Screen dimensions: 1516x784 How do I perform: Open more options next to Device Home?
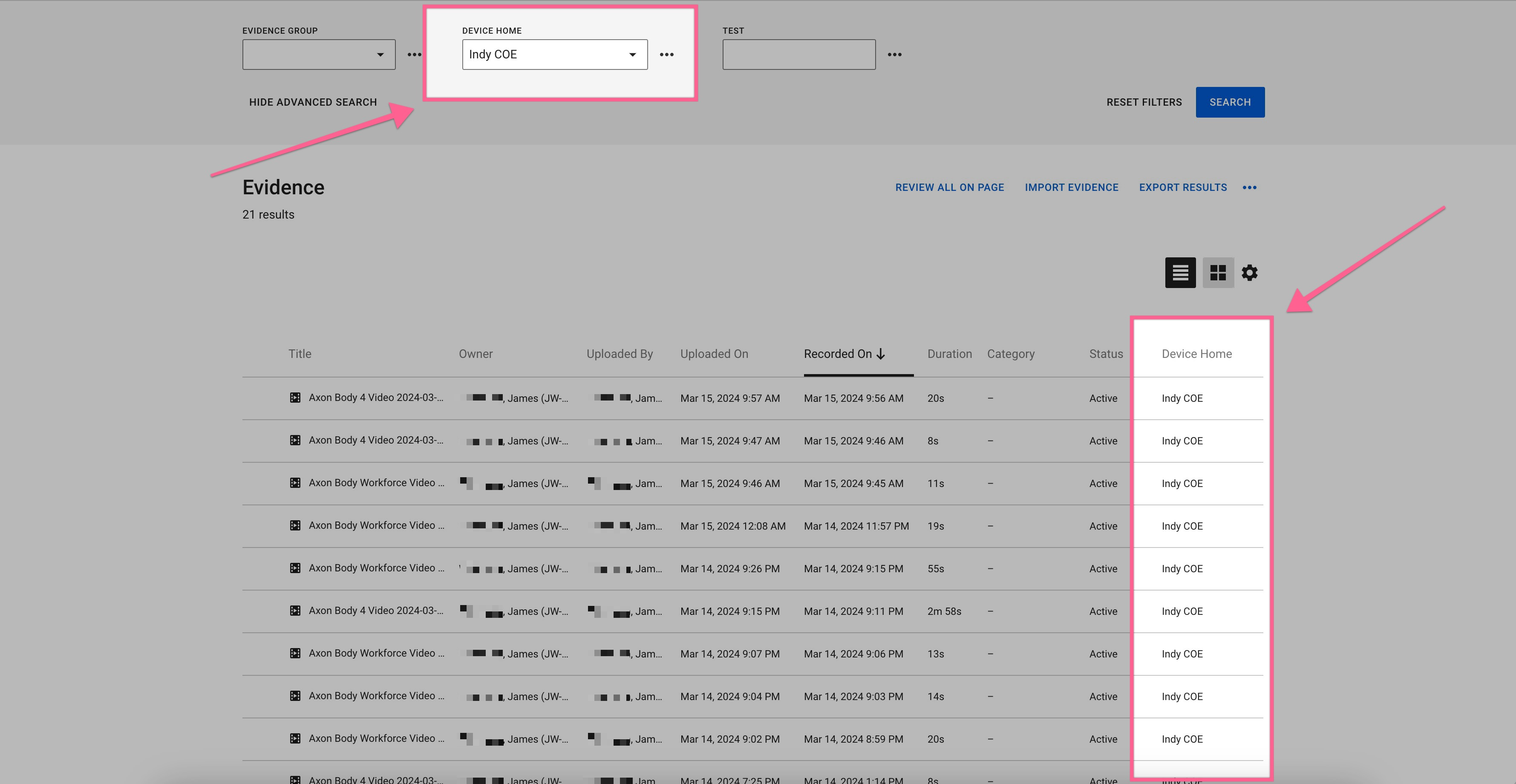coord(666,55)
